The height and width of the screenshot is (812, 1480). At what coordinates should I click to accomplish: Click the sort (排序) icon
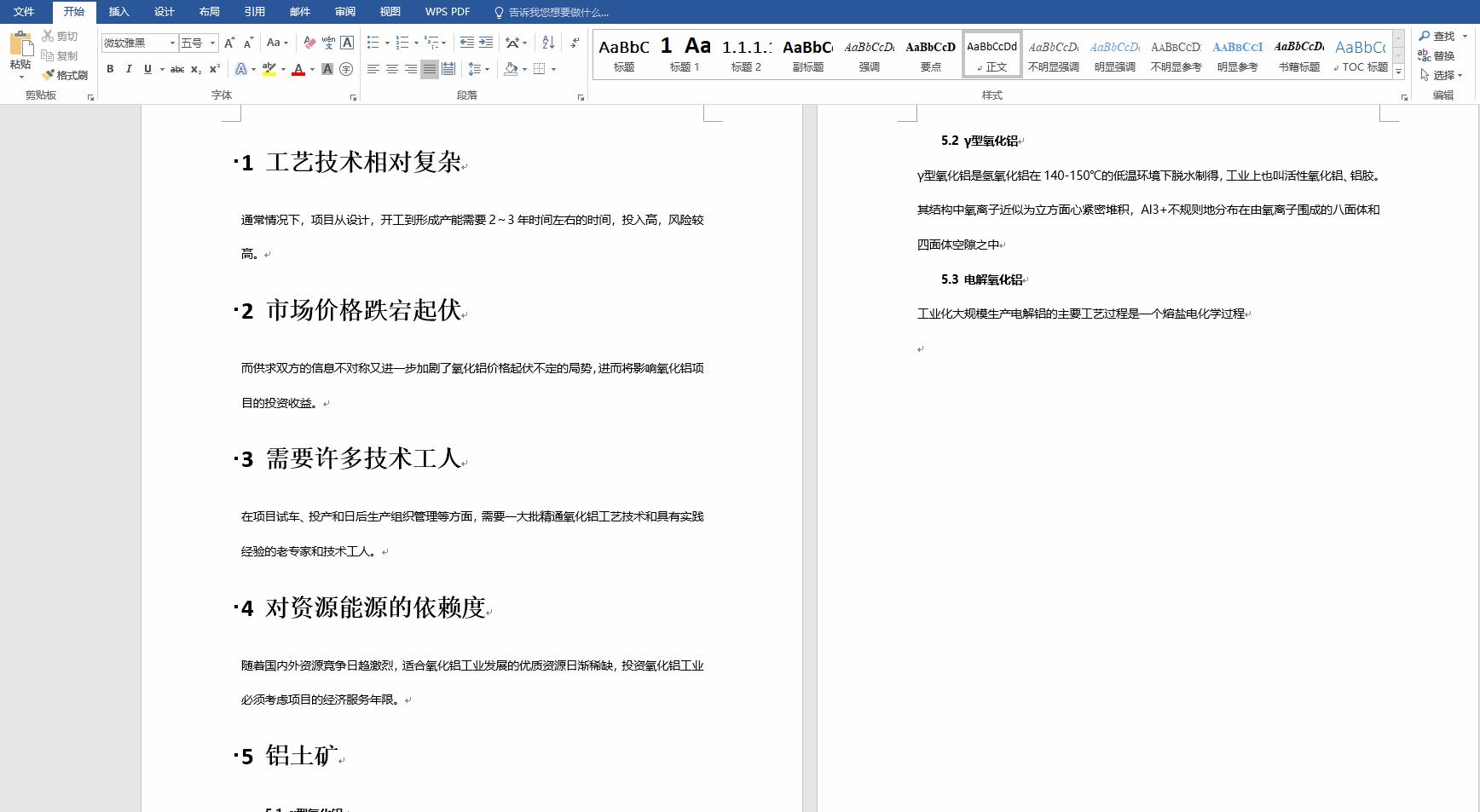(546, 43)
